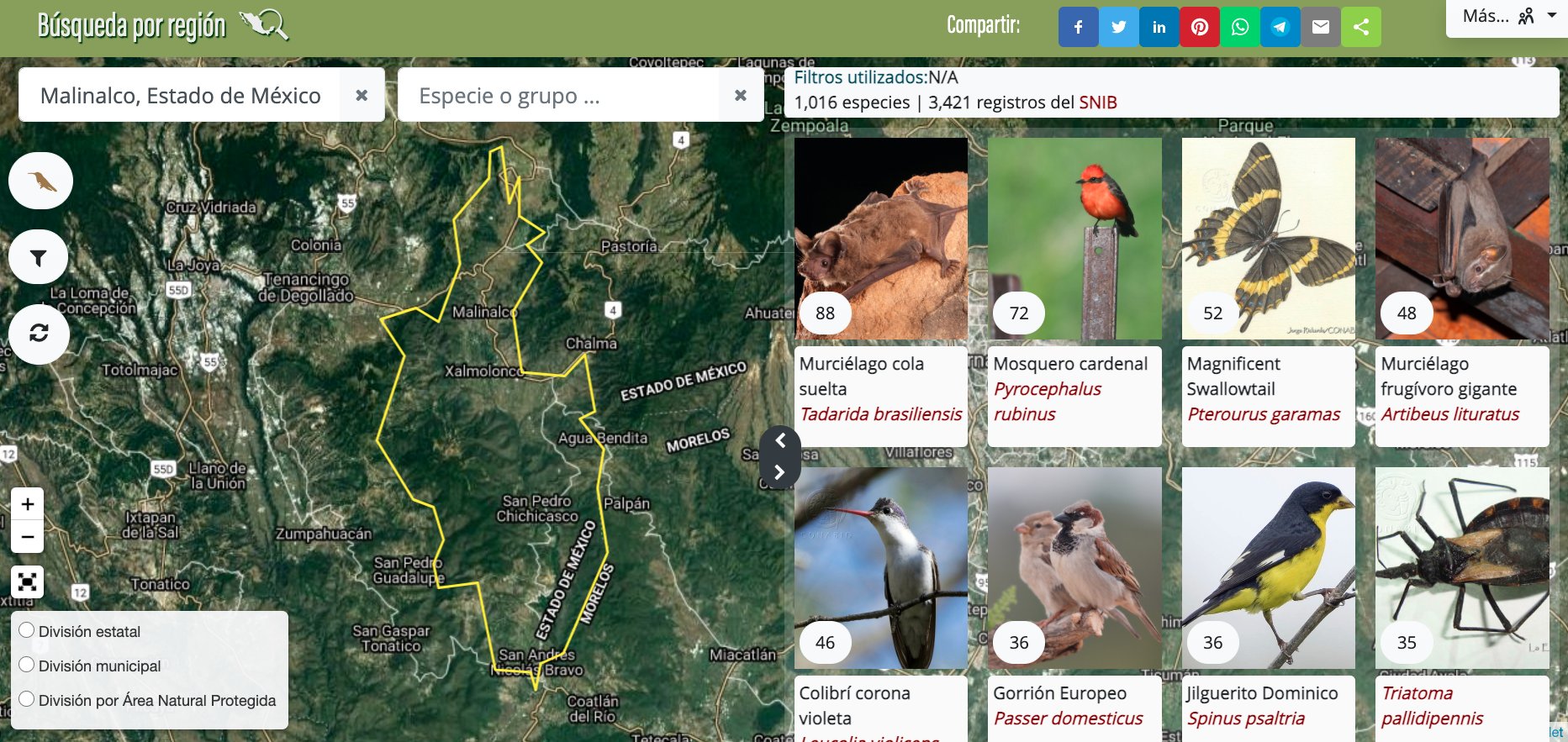Click the 1,016 especies count text
Screen dimensions: 1568x742
pos(852,103)
